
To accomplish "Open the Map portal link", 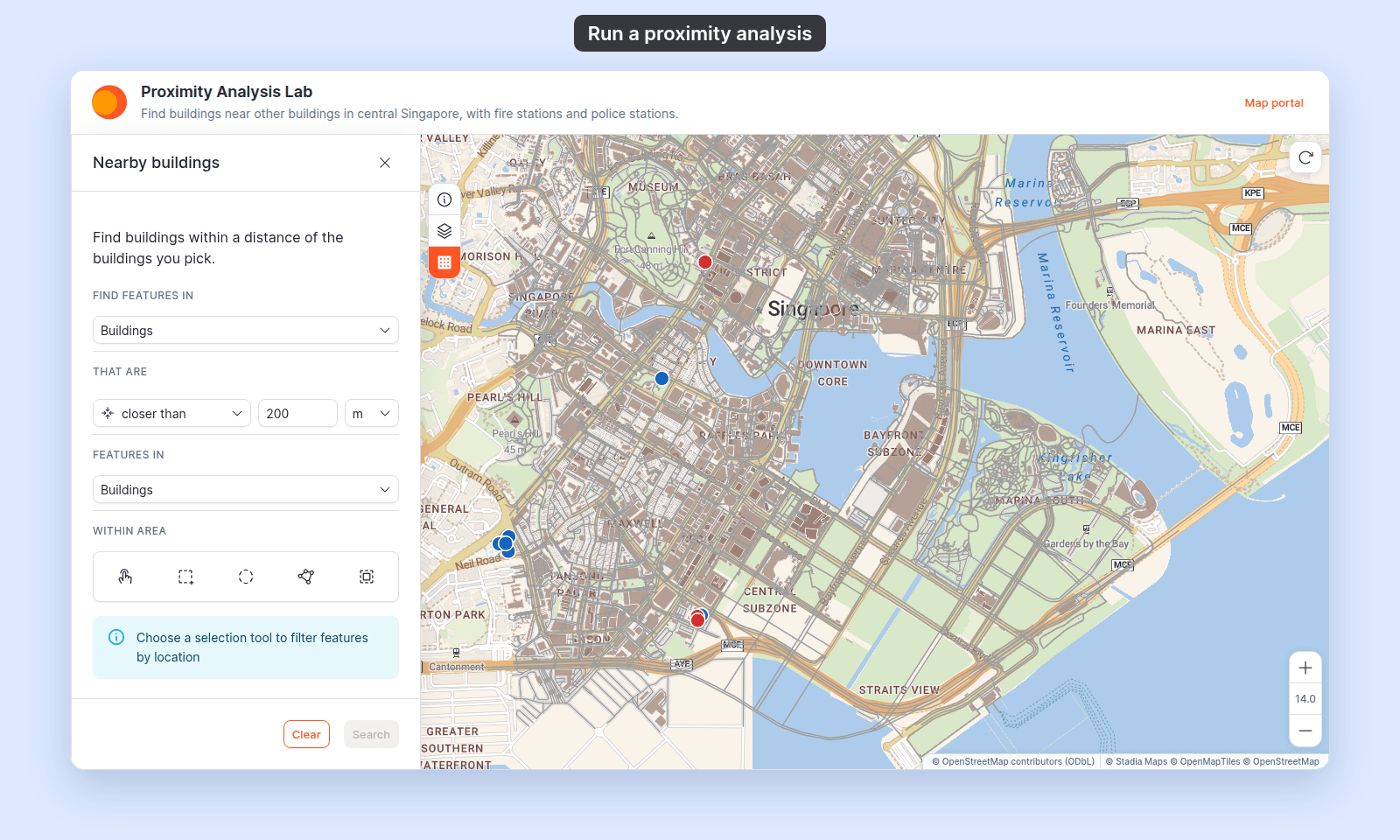I will pos(1274,103).
